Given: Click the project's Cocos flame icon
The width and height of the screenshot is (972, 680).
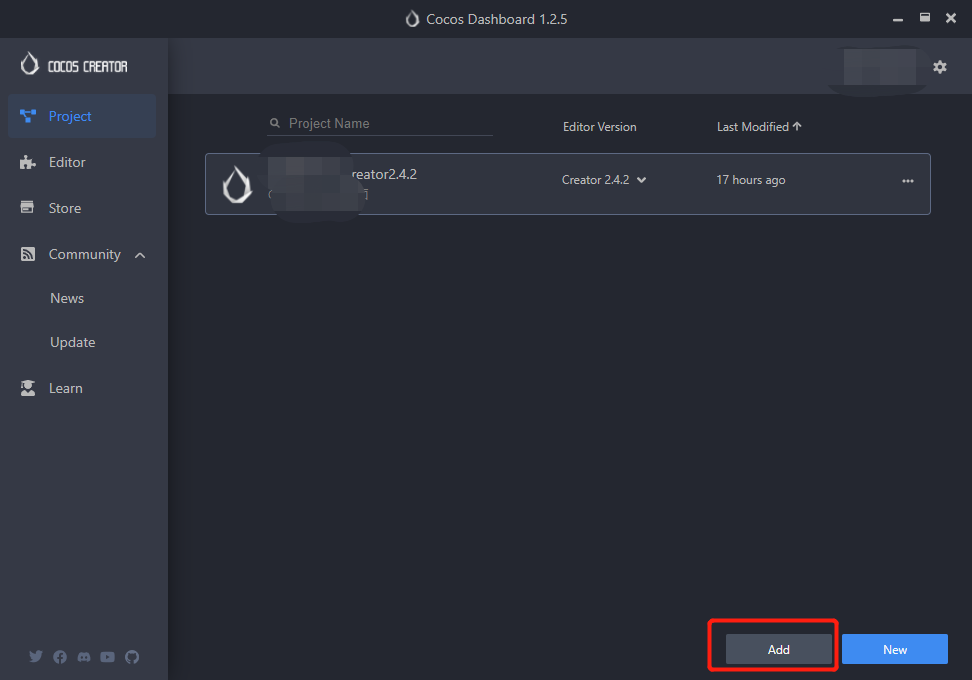Looking at the screenshot, I should [x=237, y=184].
